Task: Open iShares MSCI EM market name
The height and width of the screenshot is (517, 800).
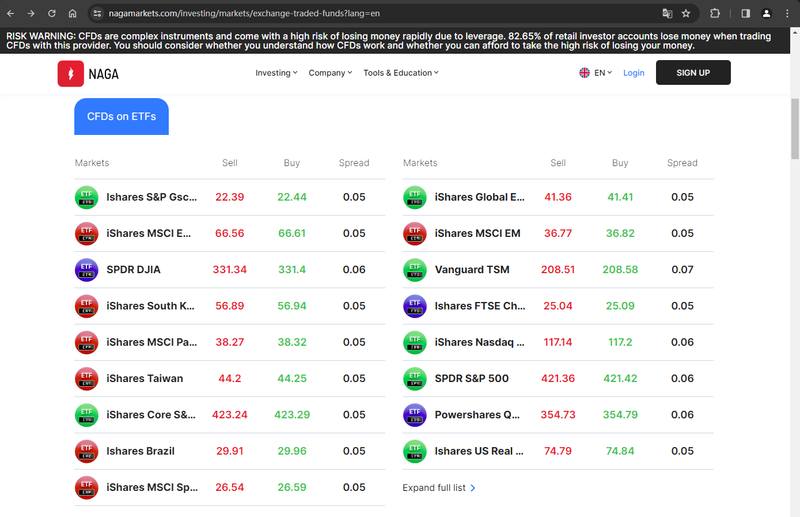Action: 478,233
